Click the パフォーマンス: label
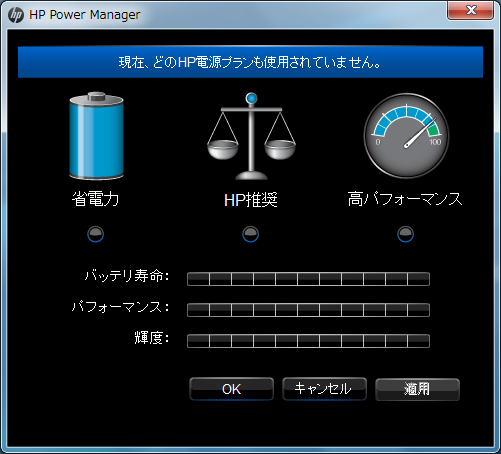This screenshot has height=454, width=501. pyautogui.click(x=121, y=307)
